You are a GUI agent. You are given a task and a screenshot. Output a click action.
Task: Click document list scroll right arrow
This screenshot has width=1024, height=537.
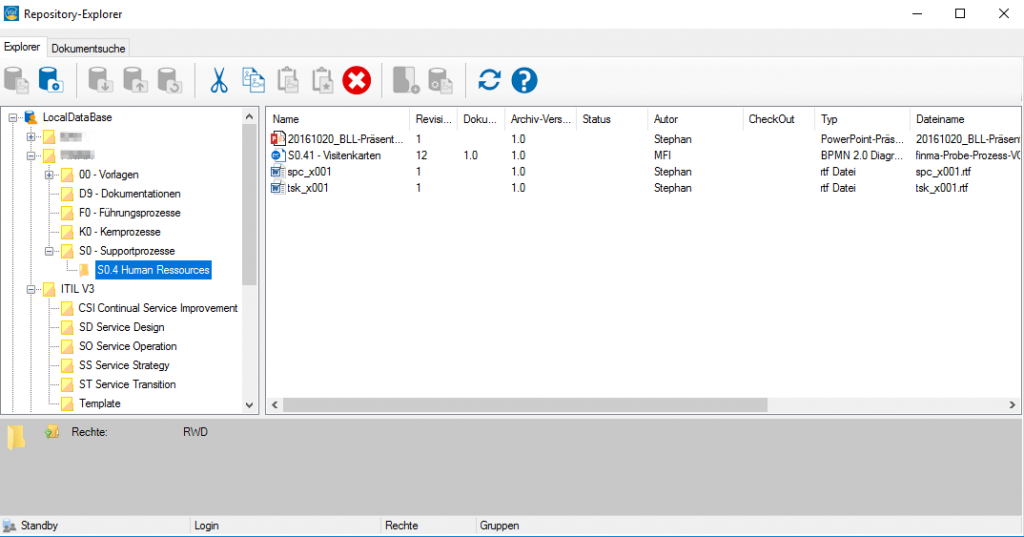click(x=1012, y=405)
